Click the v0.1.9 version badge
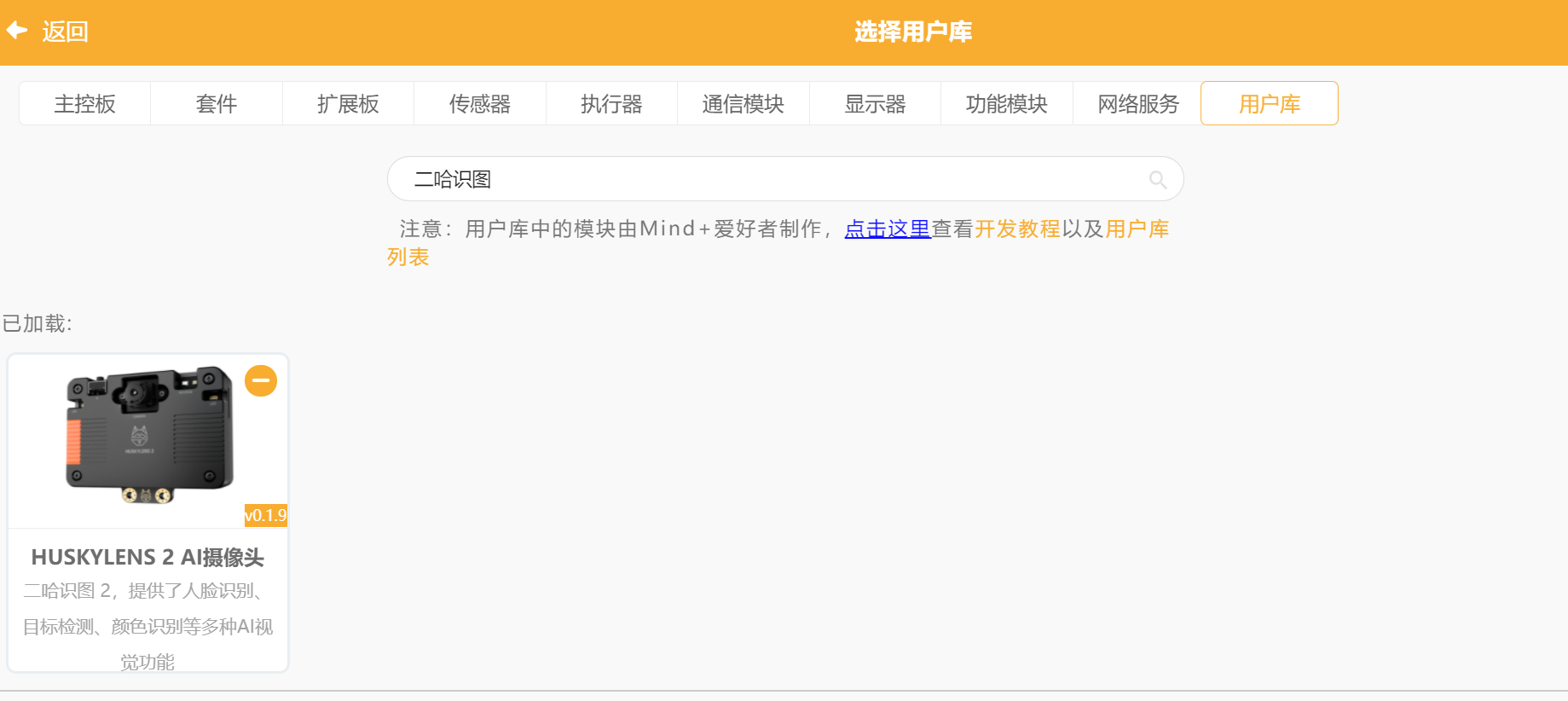 point(265,515)
